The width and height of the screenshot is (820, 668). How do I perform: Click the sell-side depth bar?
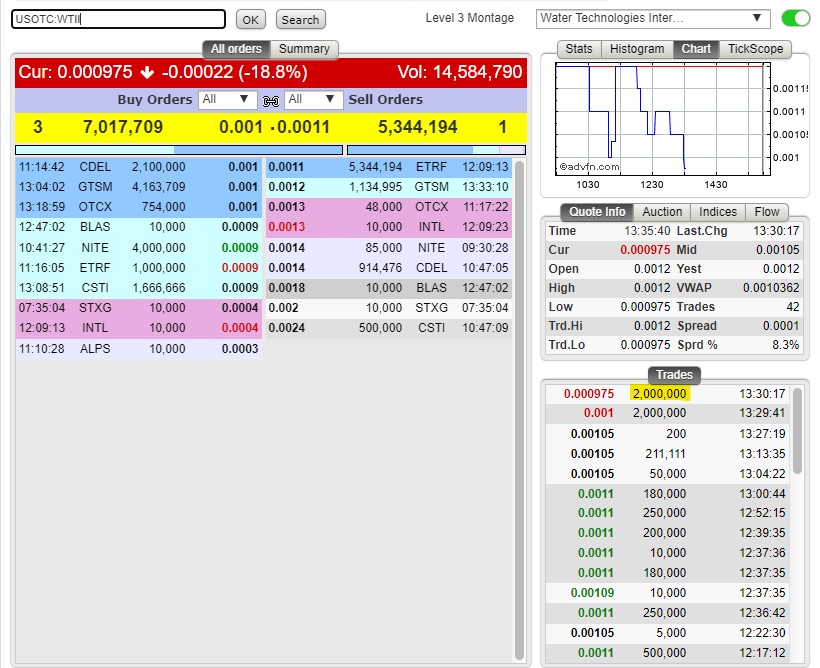tap(436, 150)
